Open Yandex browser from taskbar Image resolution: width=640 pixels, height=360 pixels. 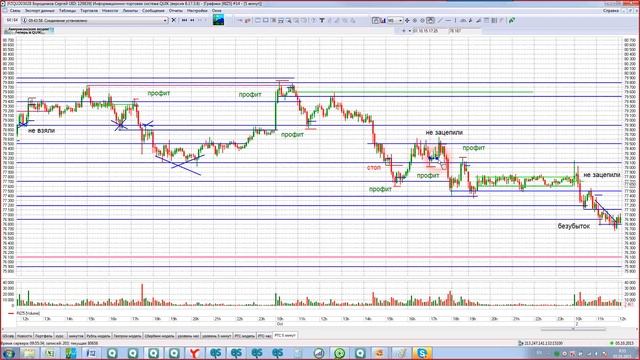pos(195,353)
